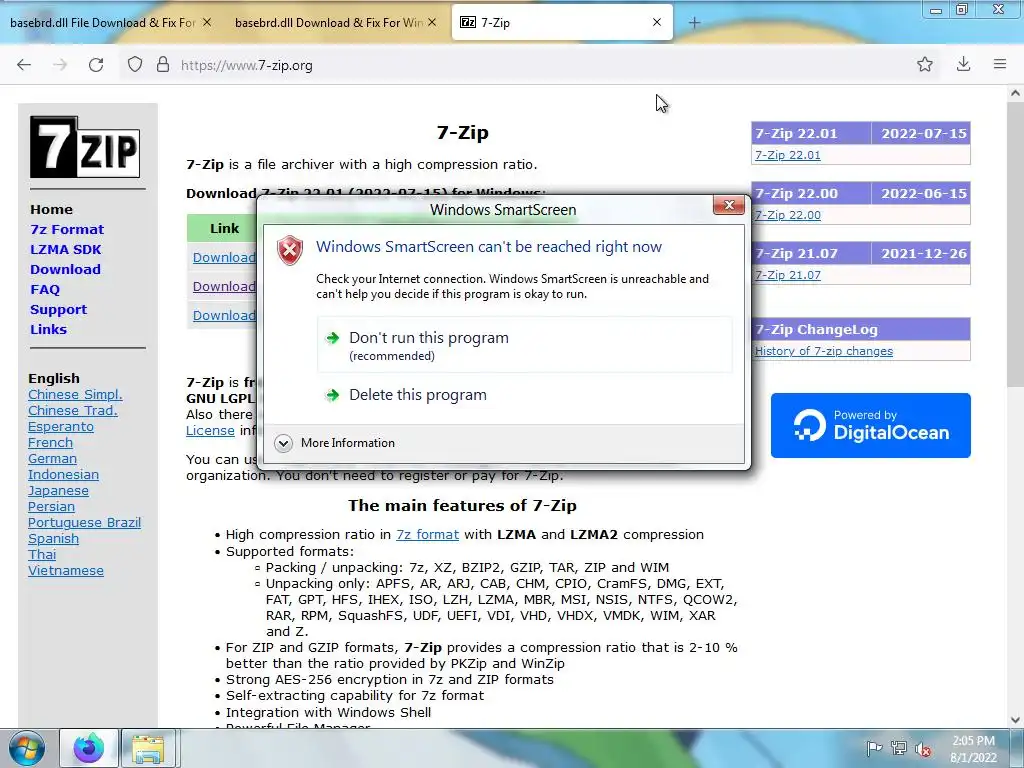Viewport: 1024px width, 768px height.
Task: Close the second basebrd.dll Download tab
Action: [x=432, y=22]
